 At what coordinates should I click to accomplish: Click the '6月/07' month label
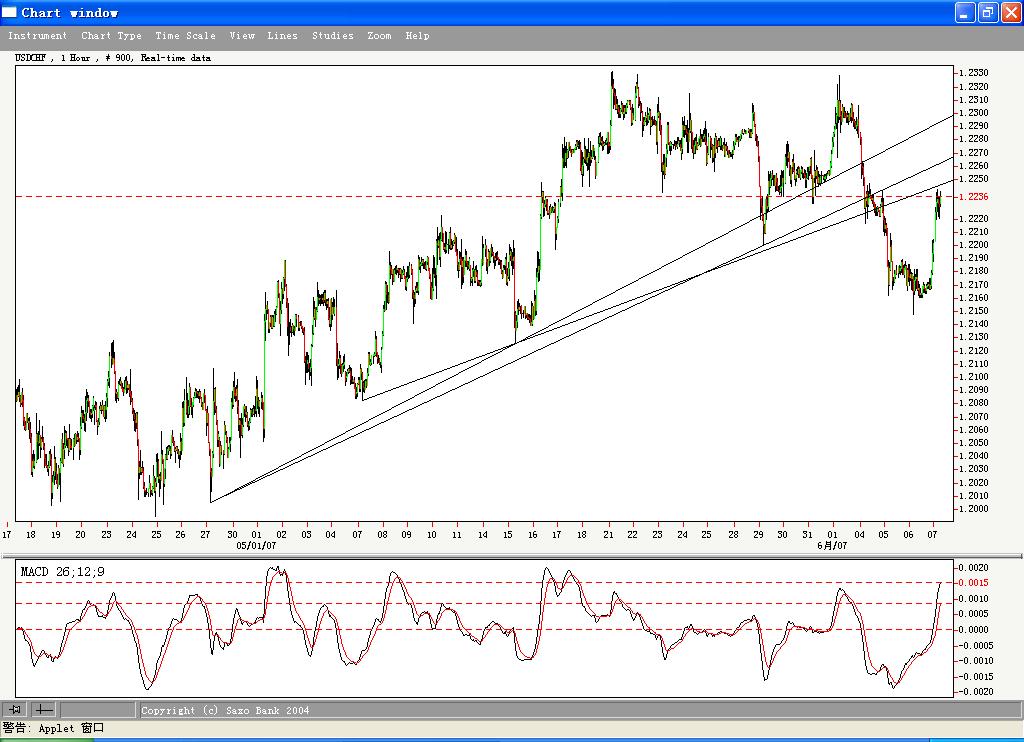(x=832, y=545)
